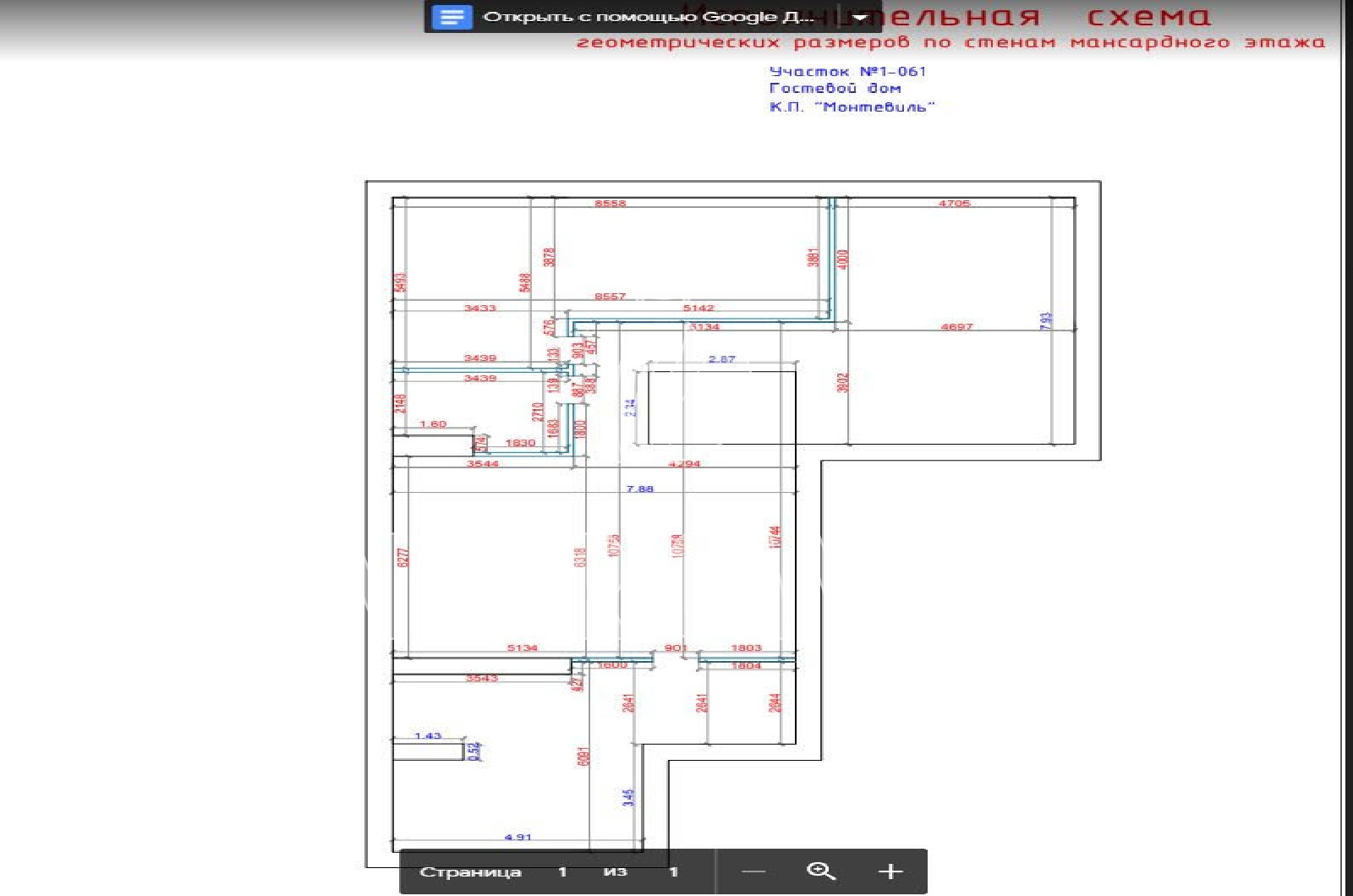The width and height of the screenshot is (1353, 896).
Task: Click the blue Google Docs icon
Action: [452, 17]
